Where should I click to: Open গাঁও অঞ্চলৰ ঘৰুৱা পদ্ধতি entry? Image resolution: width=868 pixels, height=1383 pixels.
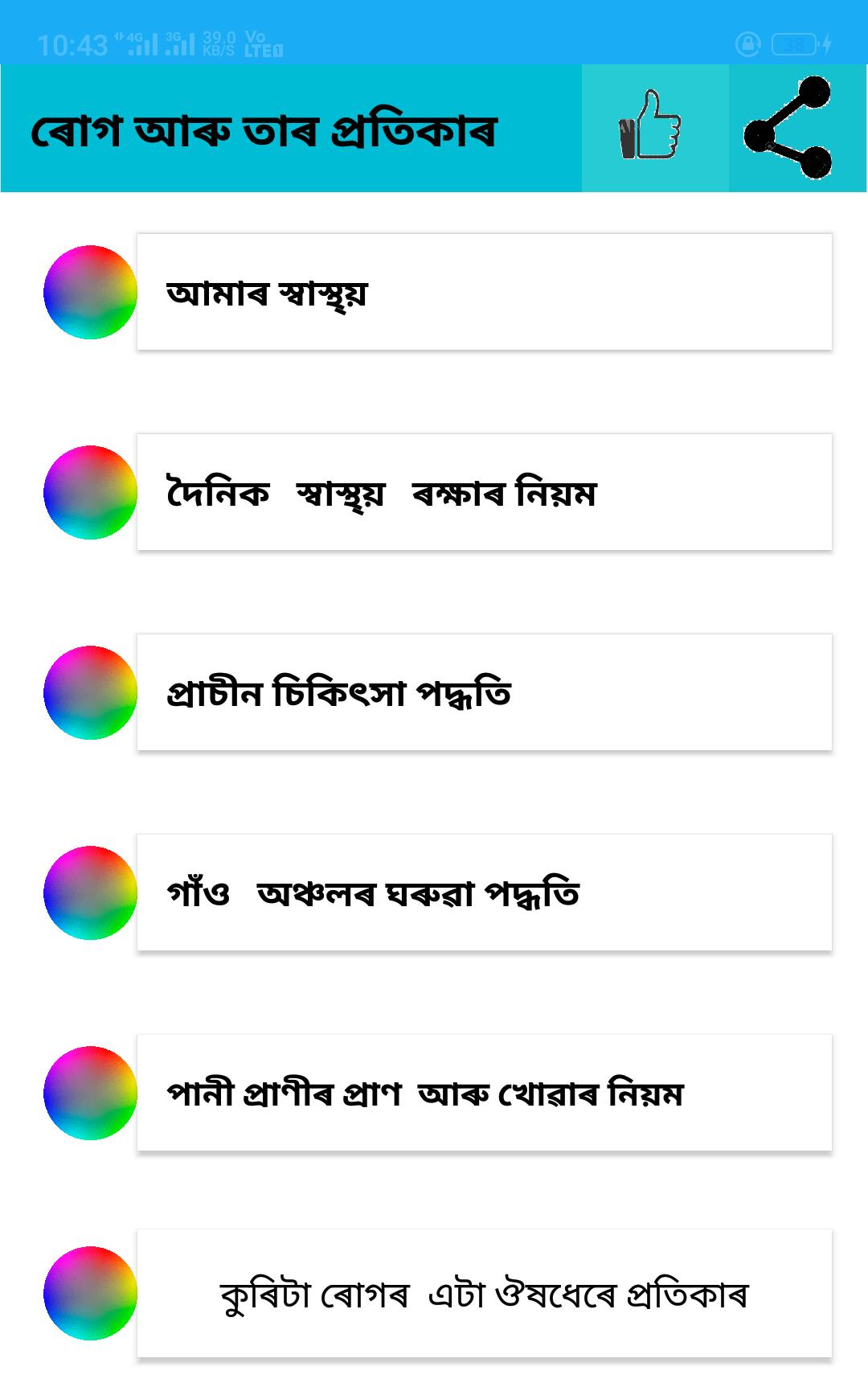[x=484, y=893]
